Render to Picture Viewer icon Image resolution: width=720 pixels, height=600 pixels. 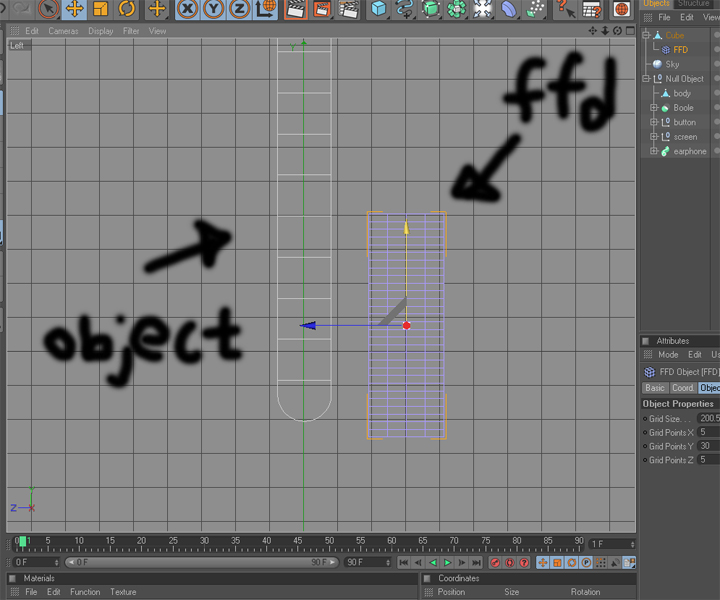321,9
